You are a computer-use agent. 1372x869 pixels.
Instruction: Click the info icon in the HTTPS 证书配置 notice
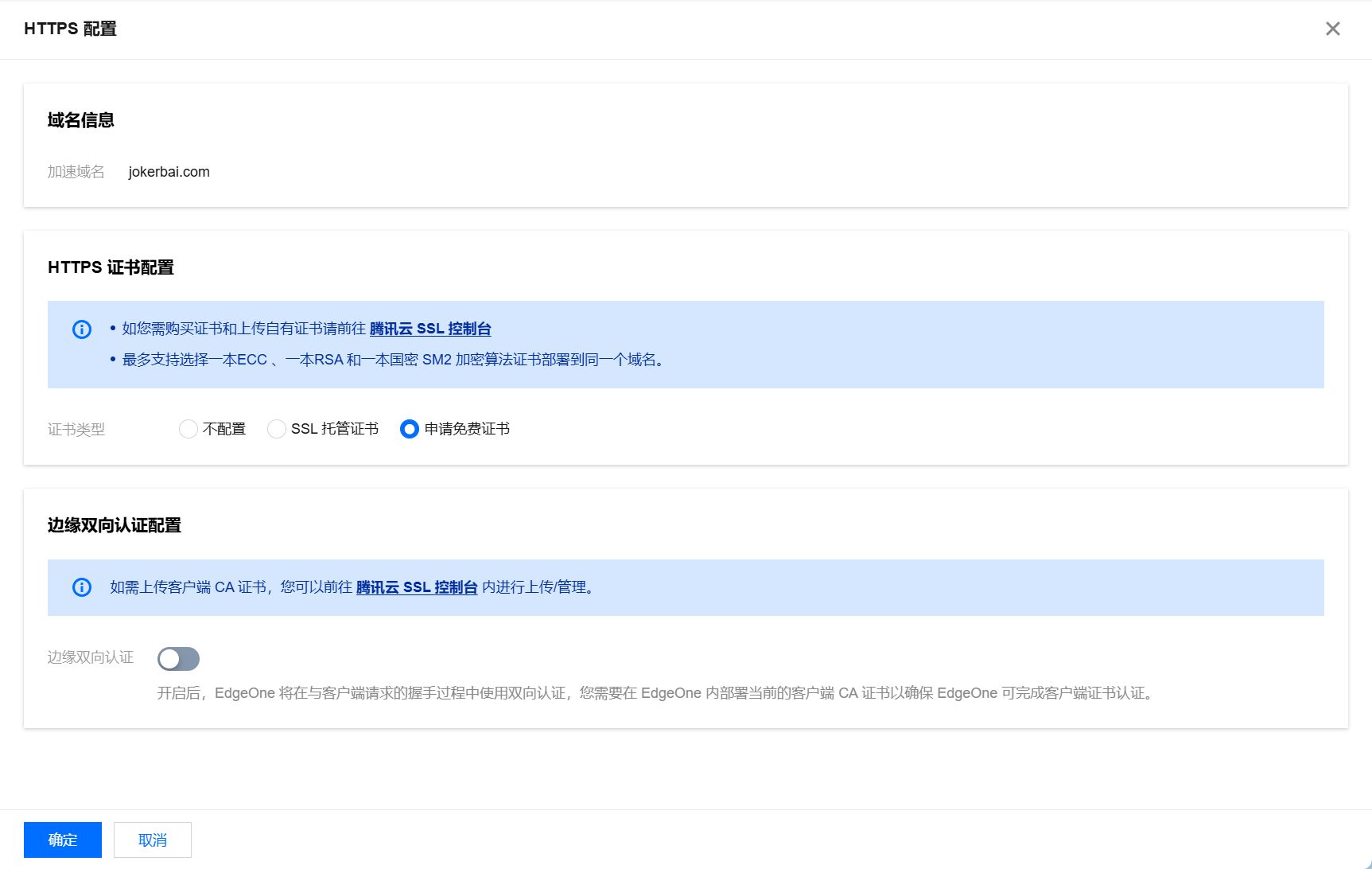[x=82, y=329]
